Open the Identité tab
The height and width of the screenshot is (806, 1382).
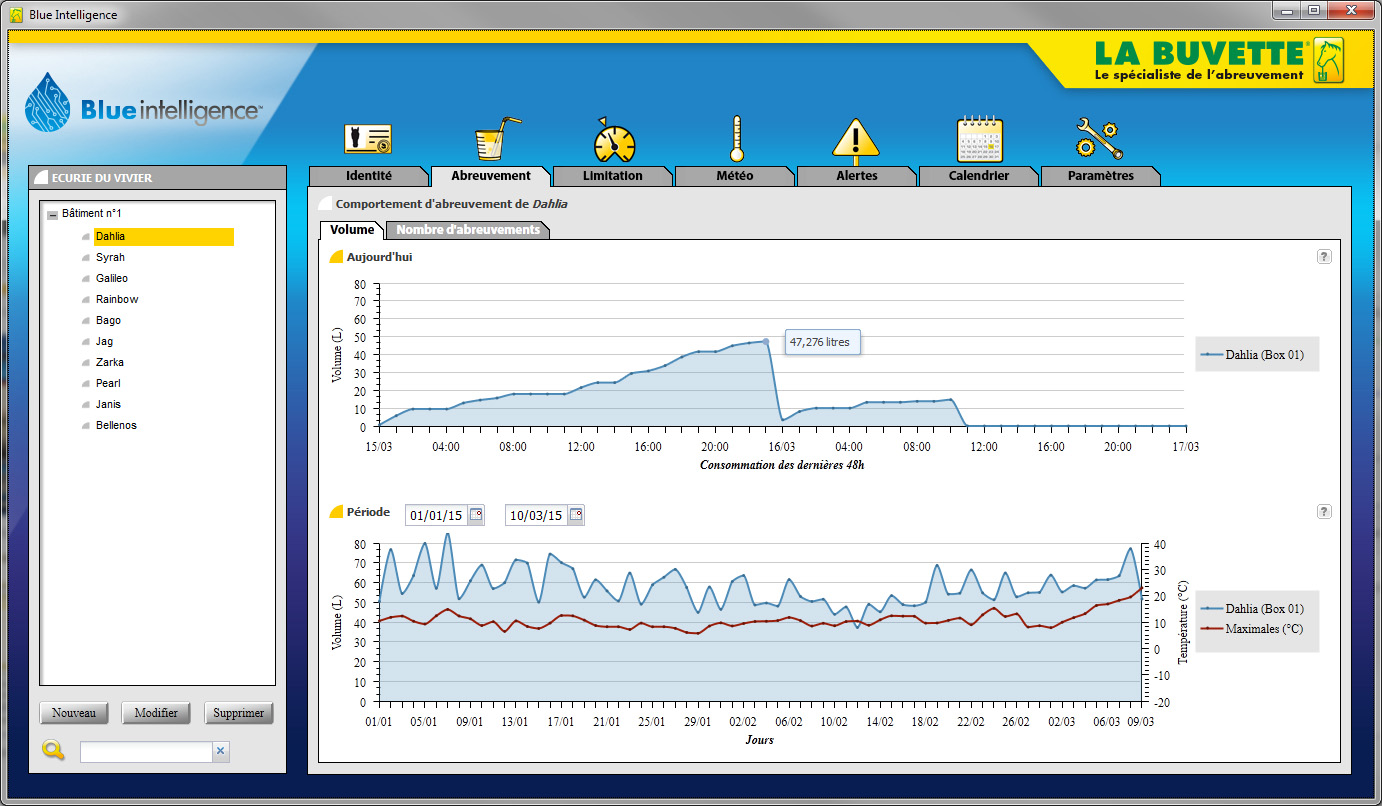point(368,176)
